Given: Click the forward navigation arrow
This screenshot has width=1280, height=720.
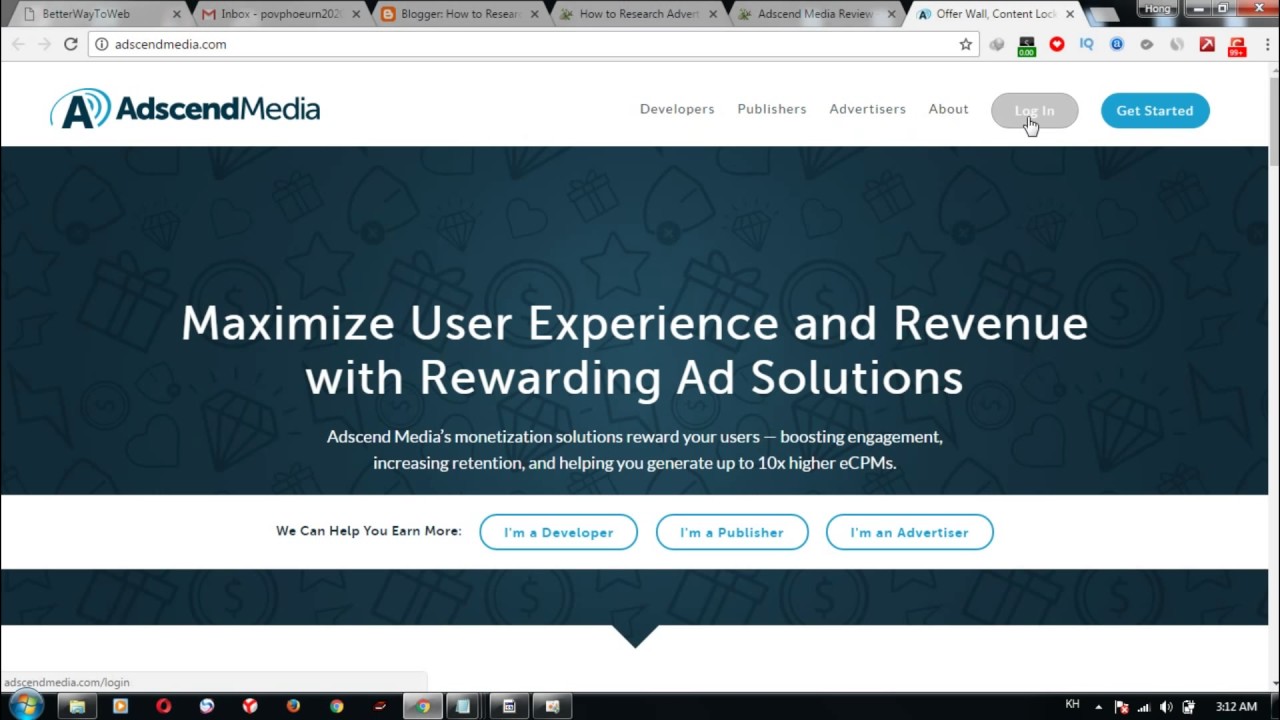Looking at the screenshot, I should click(x=44, y=44).
